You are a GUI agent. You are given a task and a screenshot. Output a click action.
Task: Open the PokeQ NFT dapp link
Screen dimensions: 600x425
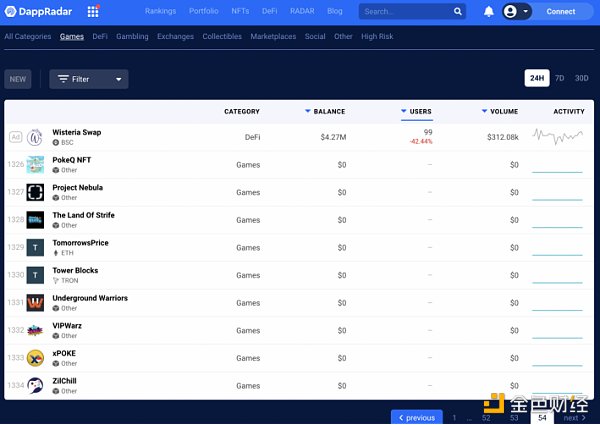[x=72, y=160]
